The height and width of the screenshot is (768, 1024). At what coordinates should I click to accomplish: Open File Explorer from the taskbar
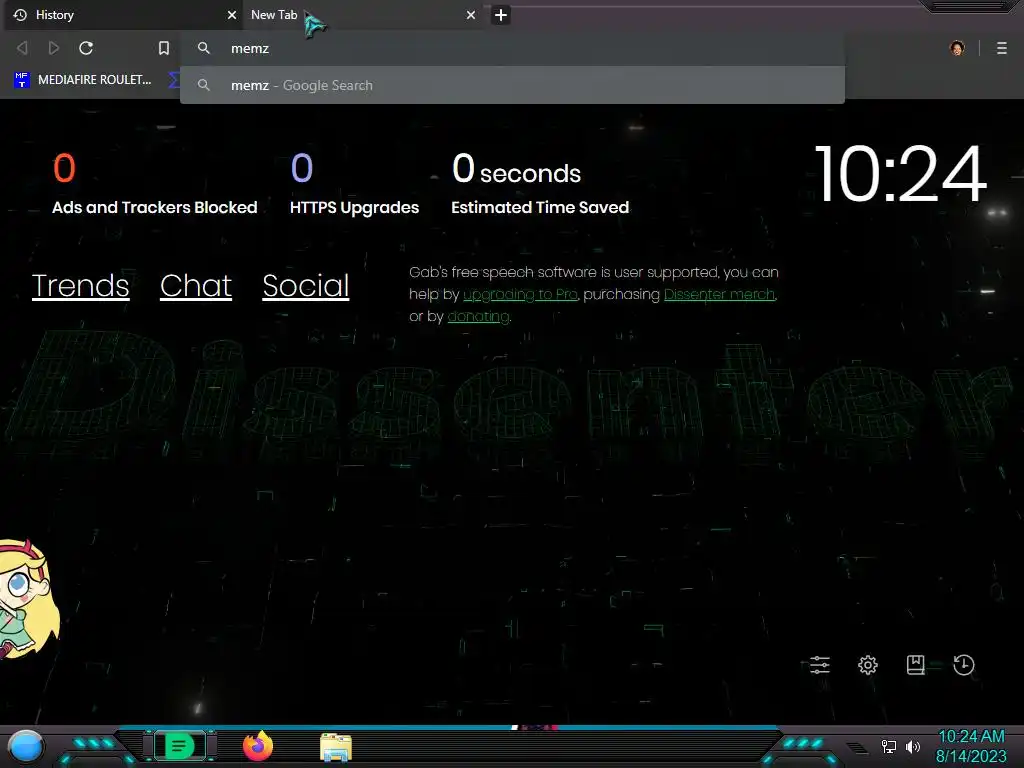(336, 747)
